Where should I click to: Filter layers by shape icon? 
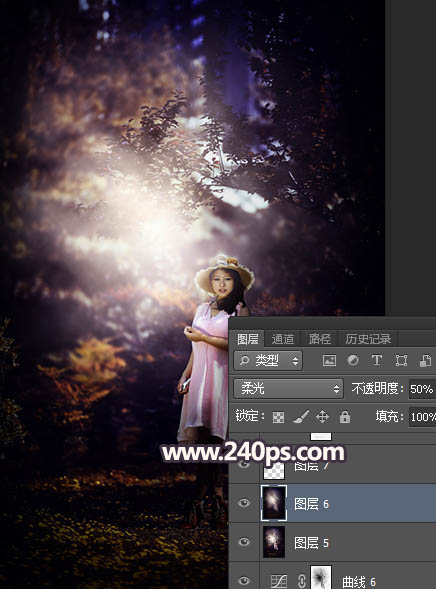(x=401, y=361)
